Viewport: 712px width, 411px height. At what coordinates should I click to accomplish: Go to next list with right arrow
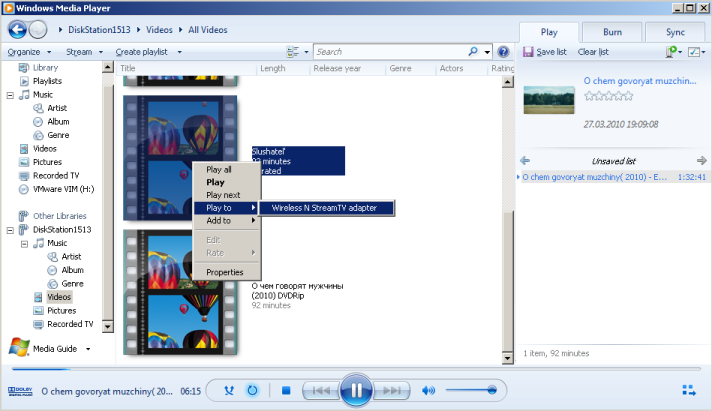[x=702, y=161]
